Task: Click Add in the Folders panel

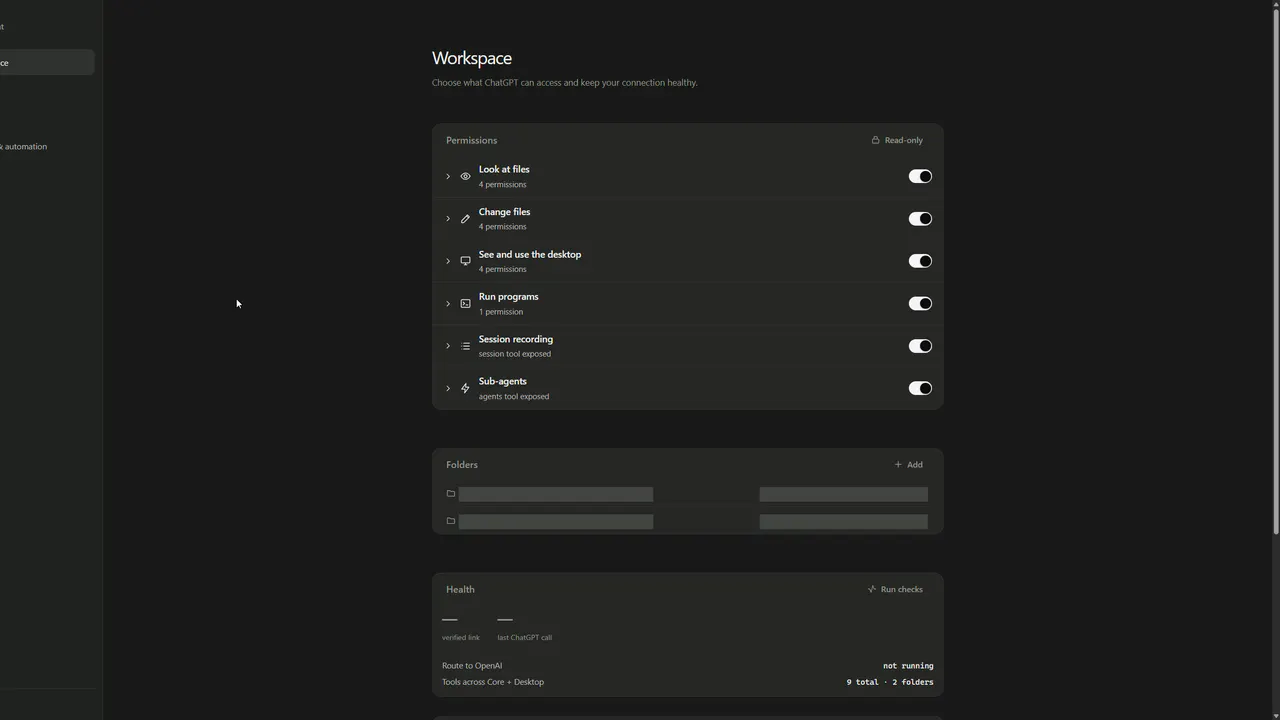Action: [908, 465]
